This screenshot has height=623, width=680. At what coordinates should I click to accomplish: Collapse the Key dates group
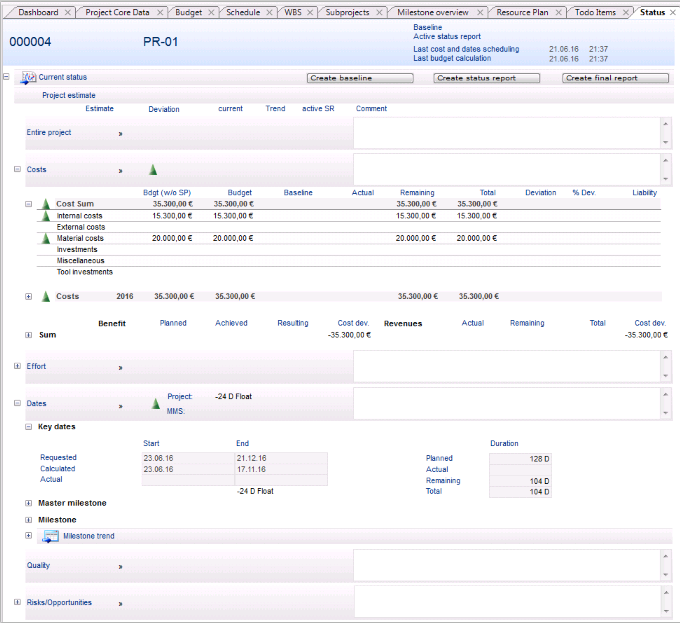pos(29,427)
